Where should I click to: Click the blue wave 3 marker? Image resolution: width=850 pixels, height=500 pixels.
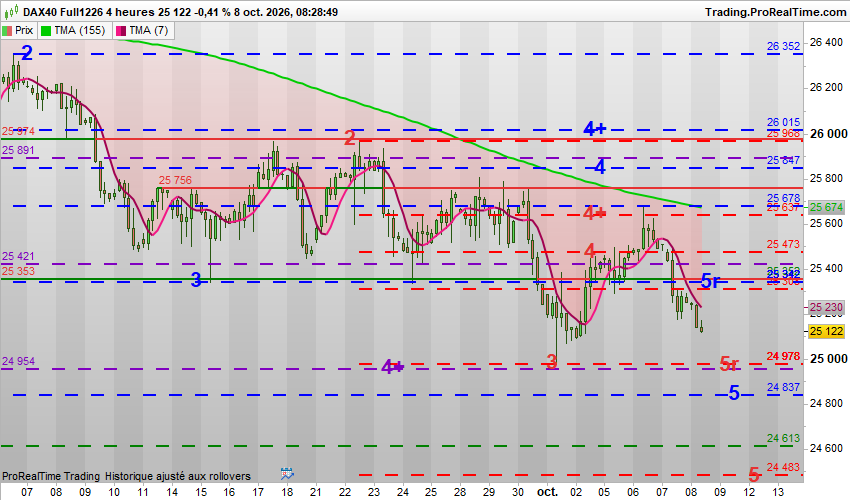pos(196,280)
